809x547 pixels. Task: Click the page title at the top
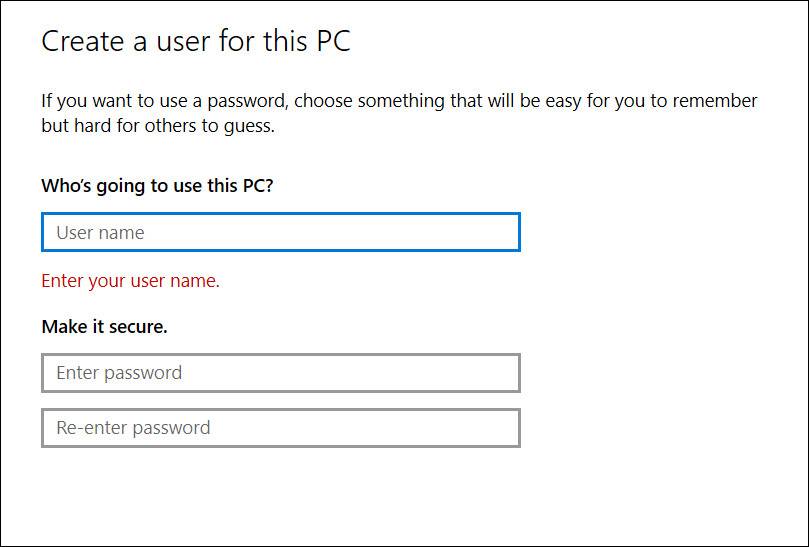[x=196, y=42]
